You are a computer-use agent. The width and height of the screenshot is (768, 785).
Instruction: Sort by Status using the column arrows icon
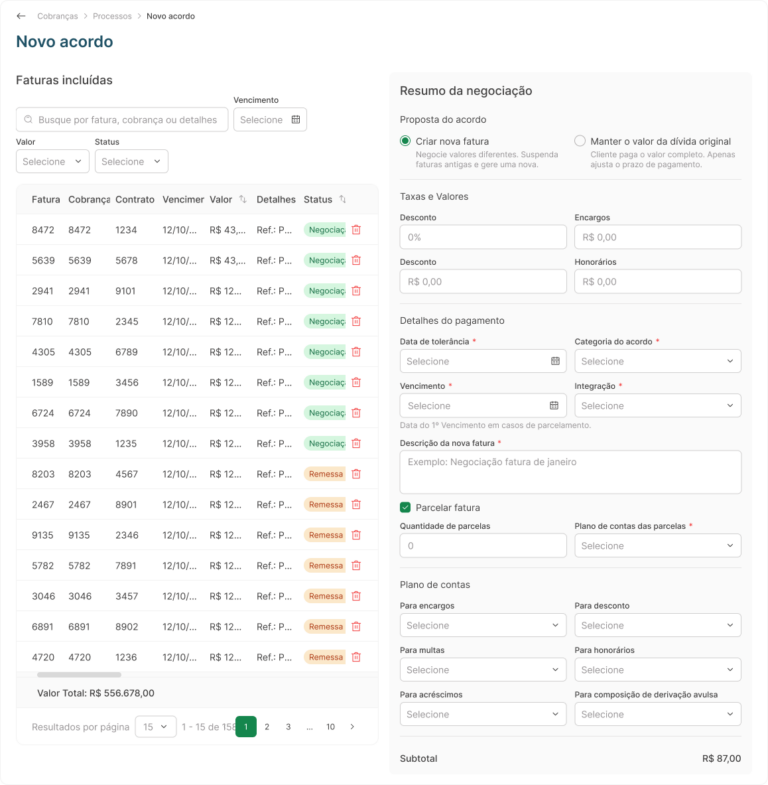[342, 199]
